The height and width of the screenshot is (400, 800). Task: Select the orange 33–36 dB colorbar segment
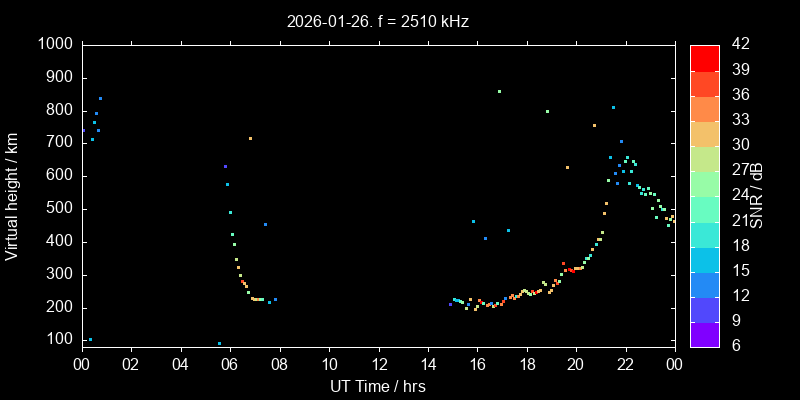[704, 108]
